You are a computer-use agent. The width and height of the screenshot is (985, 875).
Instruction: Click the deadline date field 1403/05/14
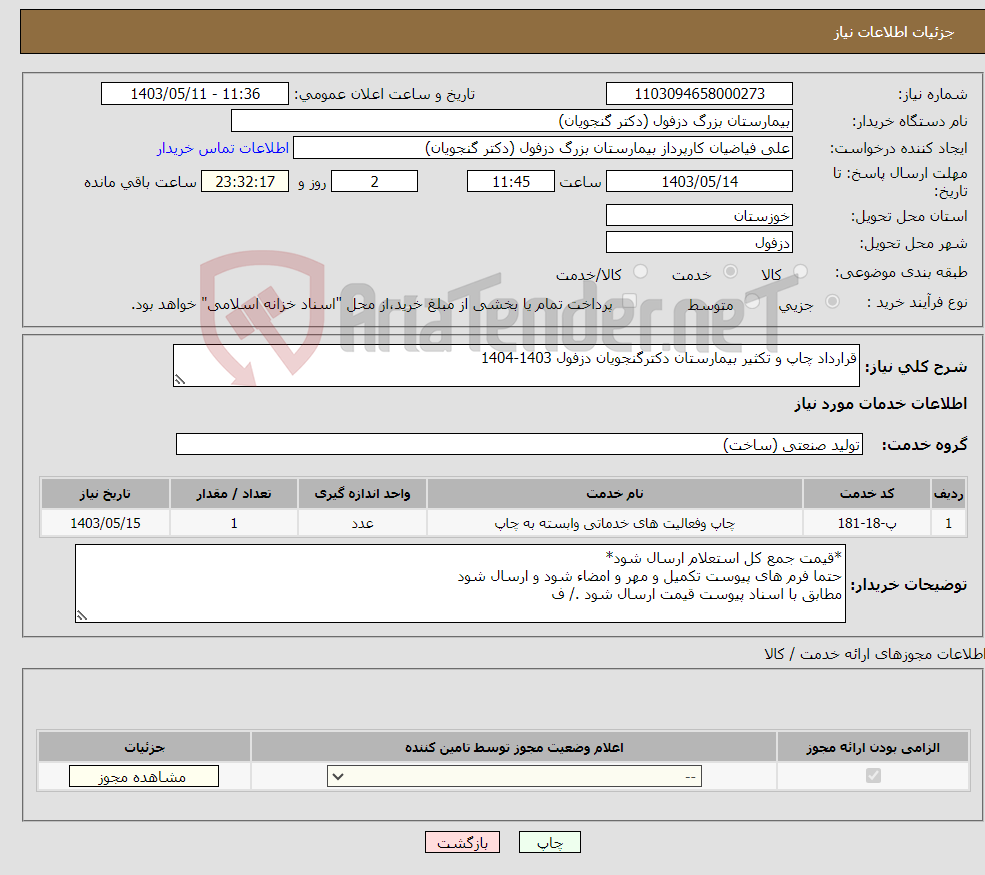699,182
